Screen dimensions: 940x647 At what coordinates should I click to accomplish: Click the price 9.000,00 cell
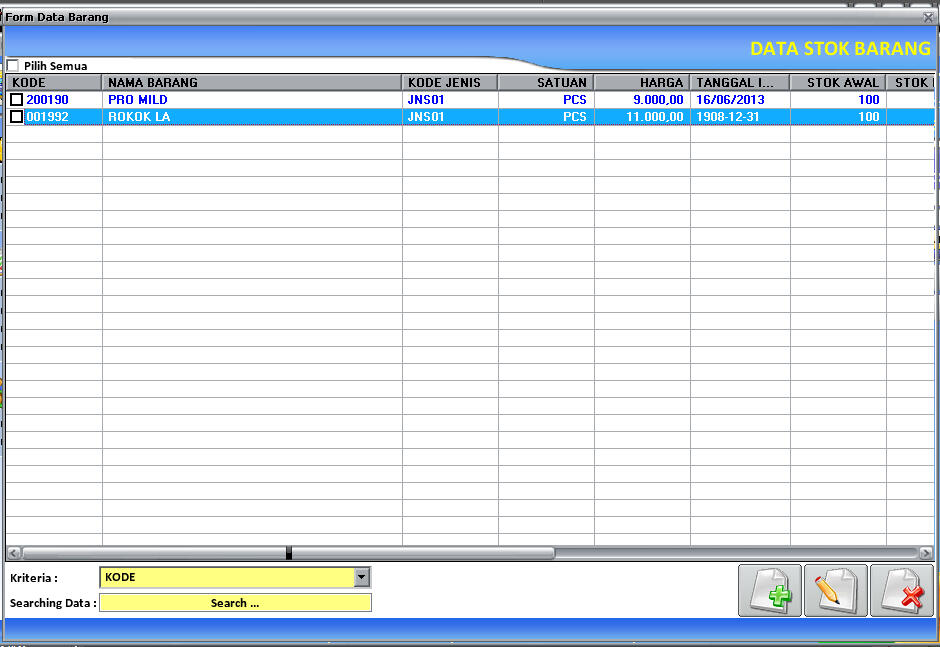642,100
